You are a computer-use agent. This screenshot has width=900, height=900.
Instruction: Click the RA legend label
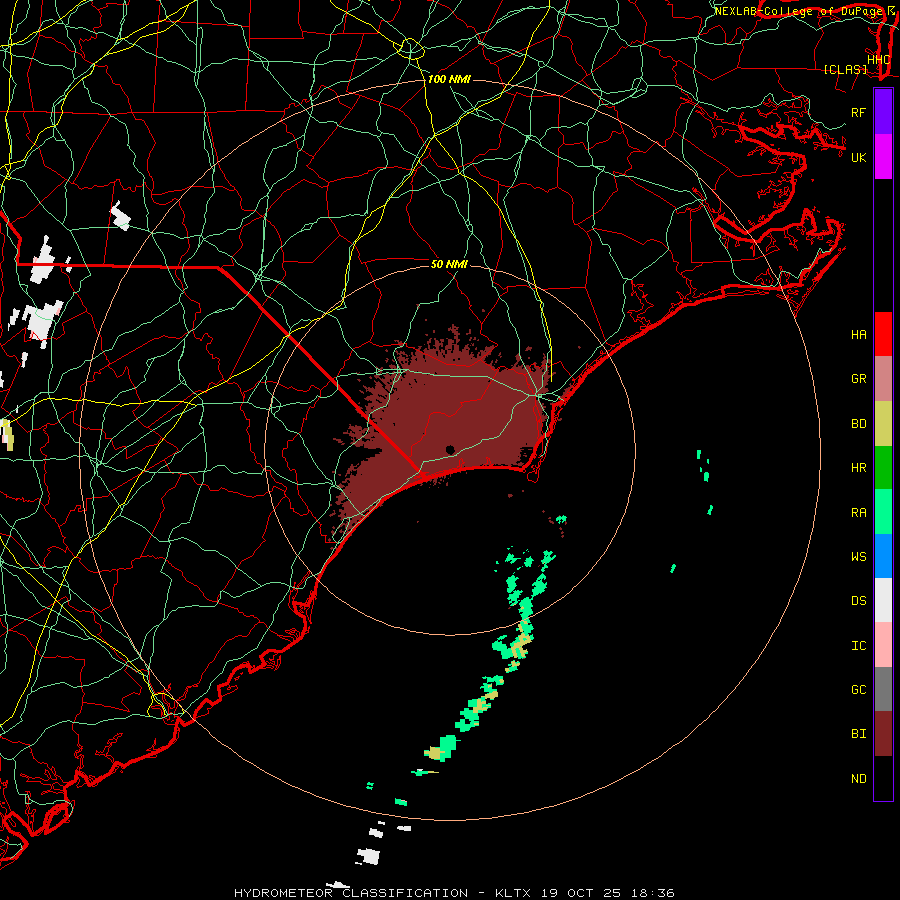(858, 513)
